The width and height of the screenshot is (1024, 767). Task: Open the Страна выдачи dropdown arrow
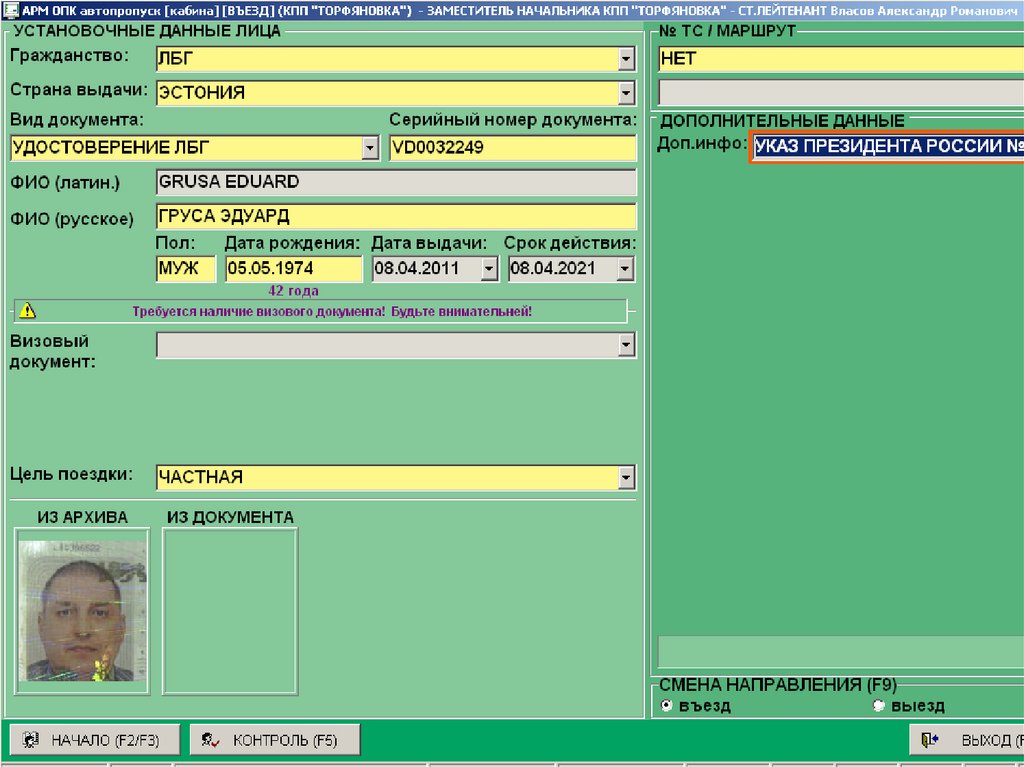pos(626,94)
